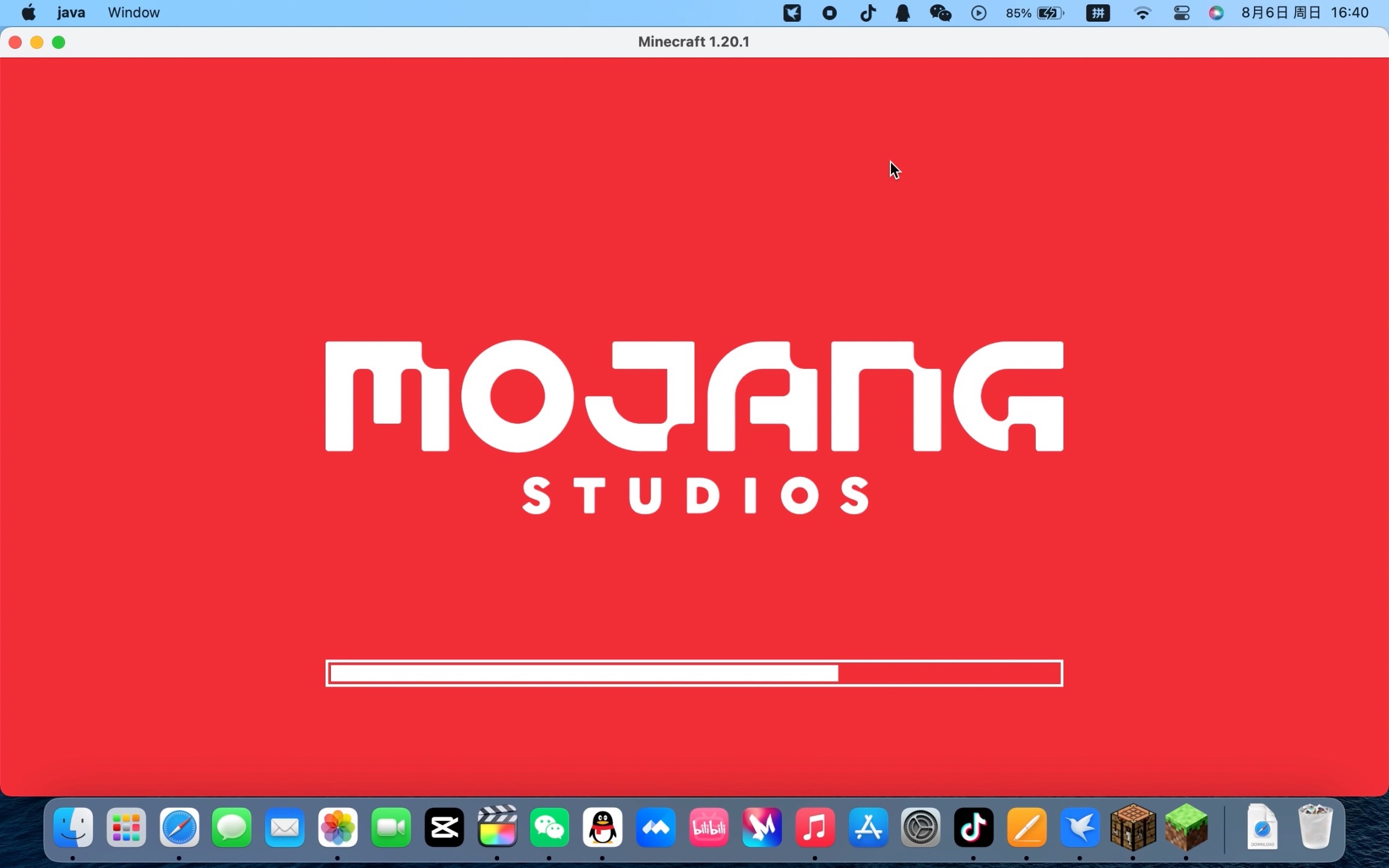Click the play circle menu bar icon
Screen dimensions: 1389x868
tap(979, 13)
